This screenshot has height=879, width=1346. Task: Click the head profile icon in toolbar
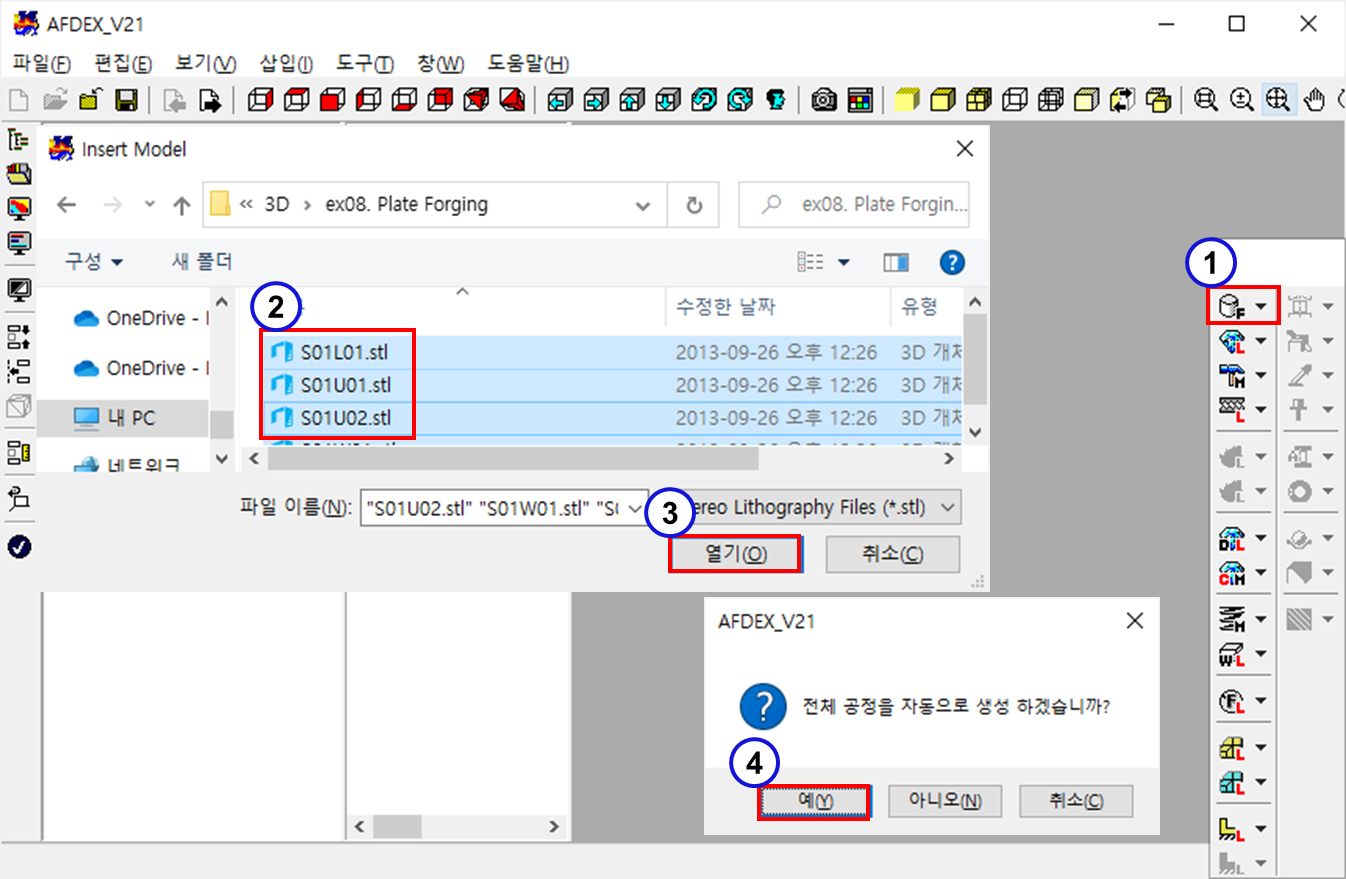point(775,100)
